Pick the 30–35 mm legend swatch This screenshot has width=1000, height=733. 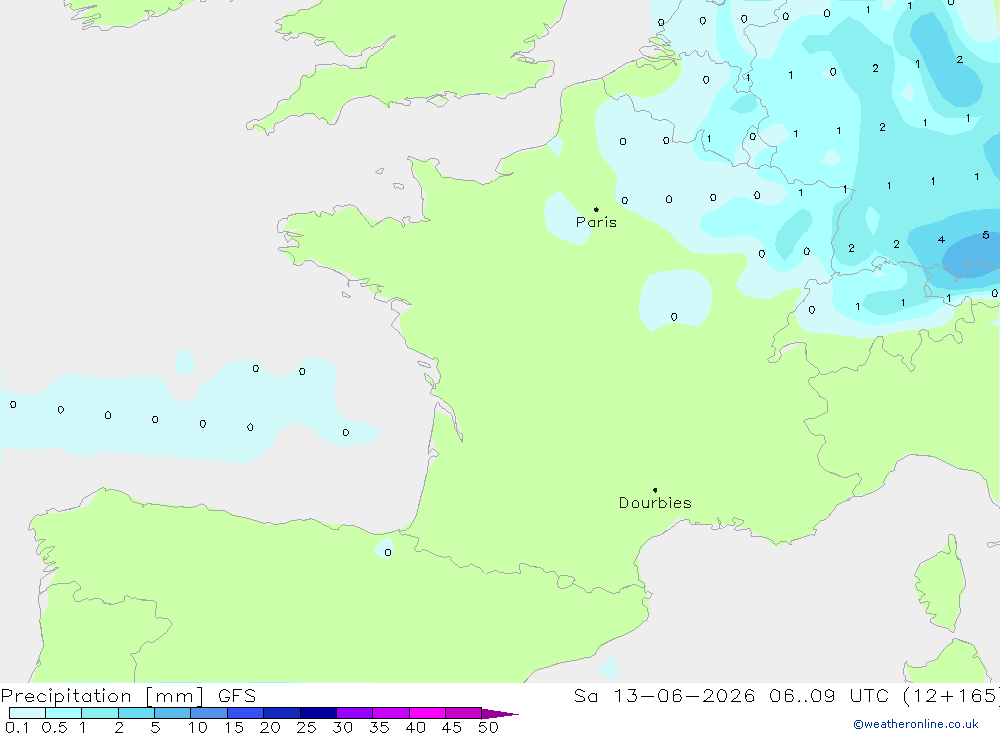[x=355, y=713]
